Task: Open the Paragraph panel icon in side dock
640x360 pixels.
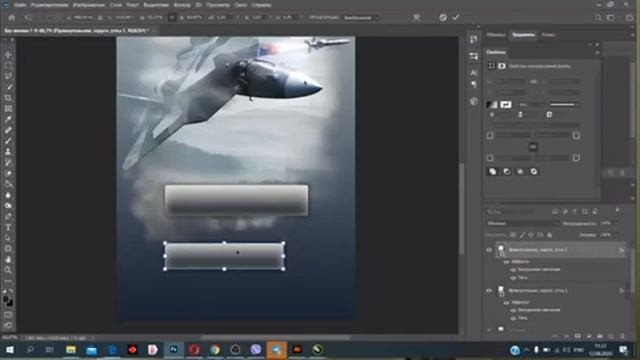Action: (x=473, y=84)
